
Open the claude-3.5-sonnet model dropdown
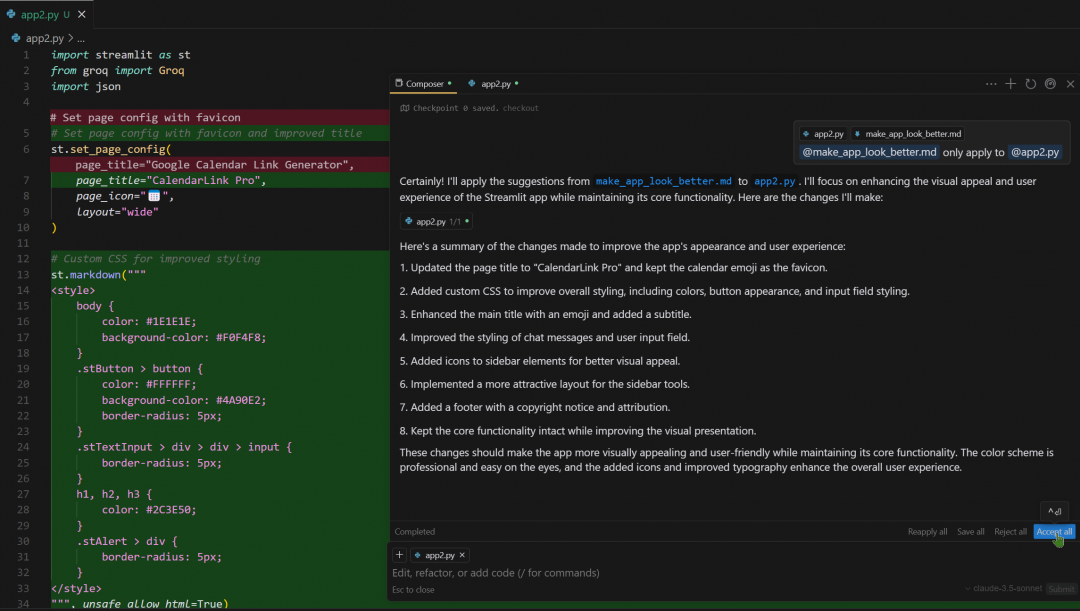click(x=1003, y=588)
